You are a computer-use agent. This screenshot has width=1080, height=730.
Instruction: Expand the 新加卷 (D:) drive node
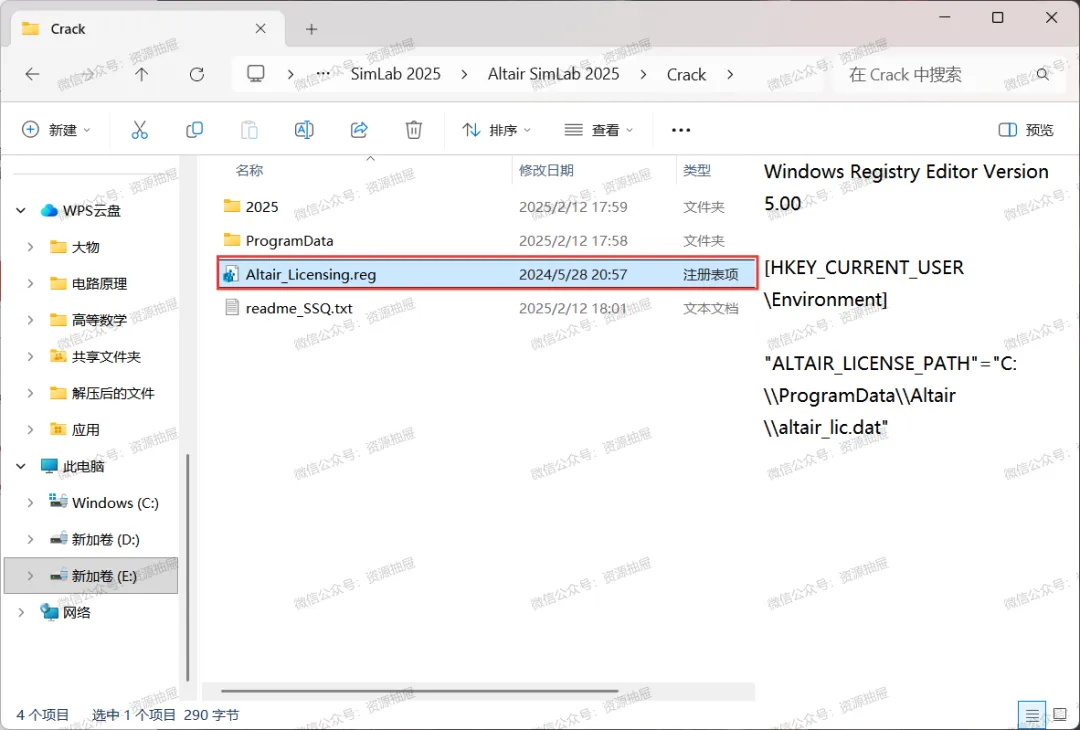pyautogui.click(x=30, y=539)
